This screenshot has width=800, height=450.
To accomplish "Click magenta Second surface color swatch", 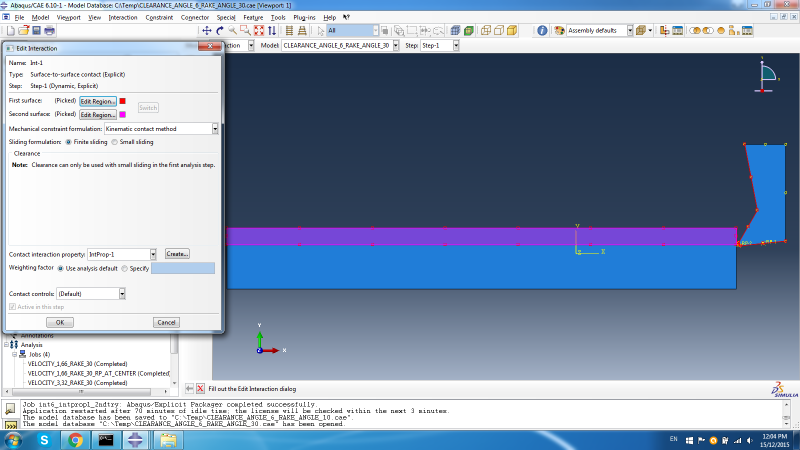I will [x=122, y=114].
